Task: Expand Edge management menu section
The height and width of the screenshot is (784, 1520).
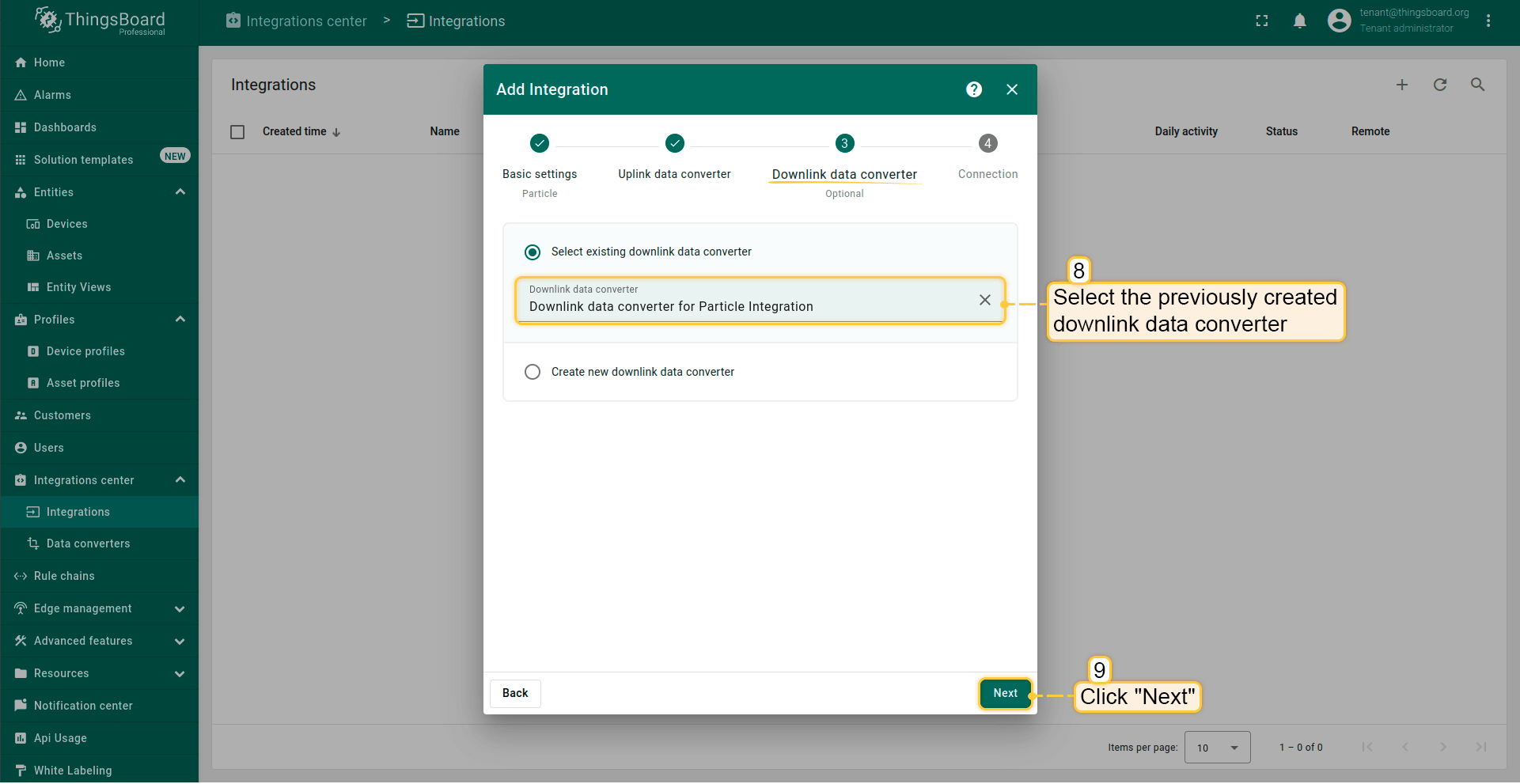Action: coord(180,608)
